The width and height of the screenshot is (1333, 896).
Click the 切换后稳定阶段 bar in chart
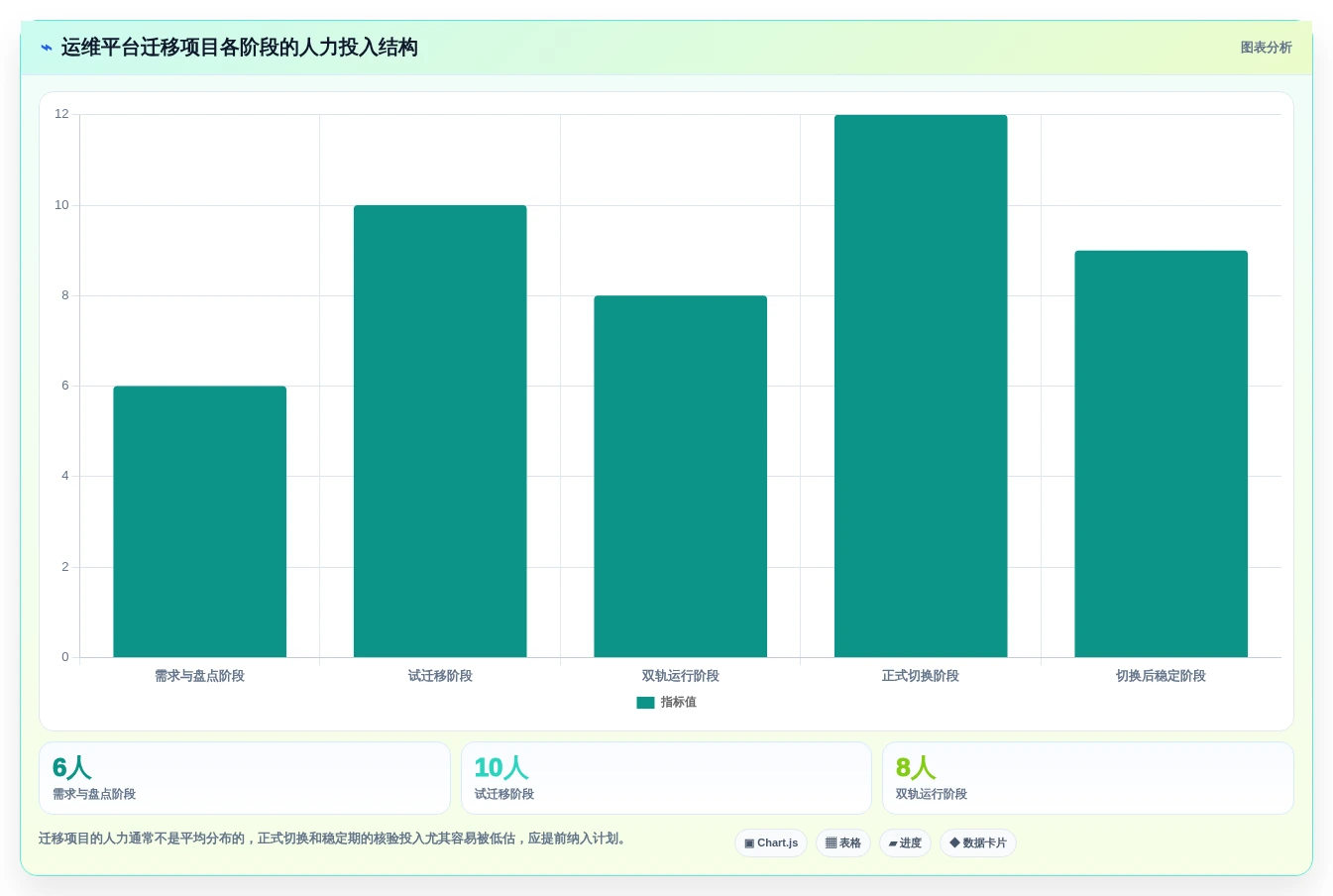pyautogui.click(x=1161, y=454)
